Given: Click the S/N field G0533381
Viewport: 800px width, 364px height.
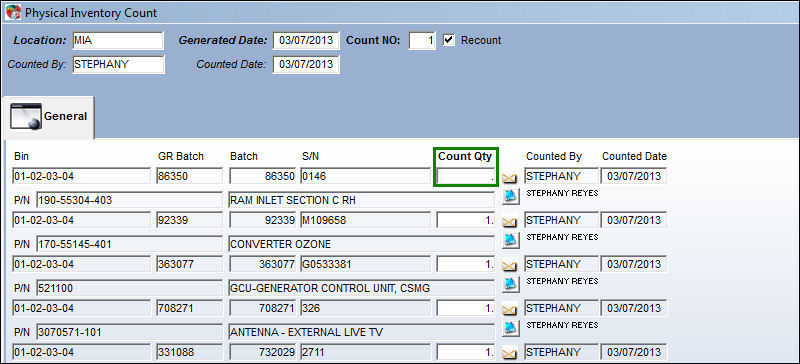Looking at the screenshot, I should point(365,264).
